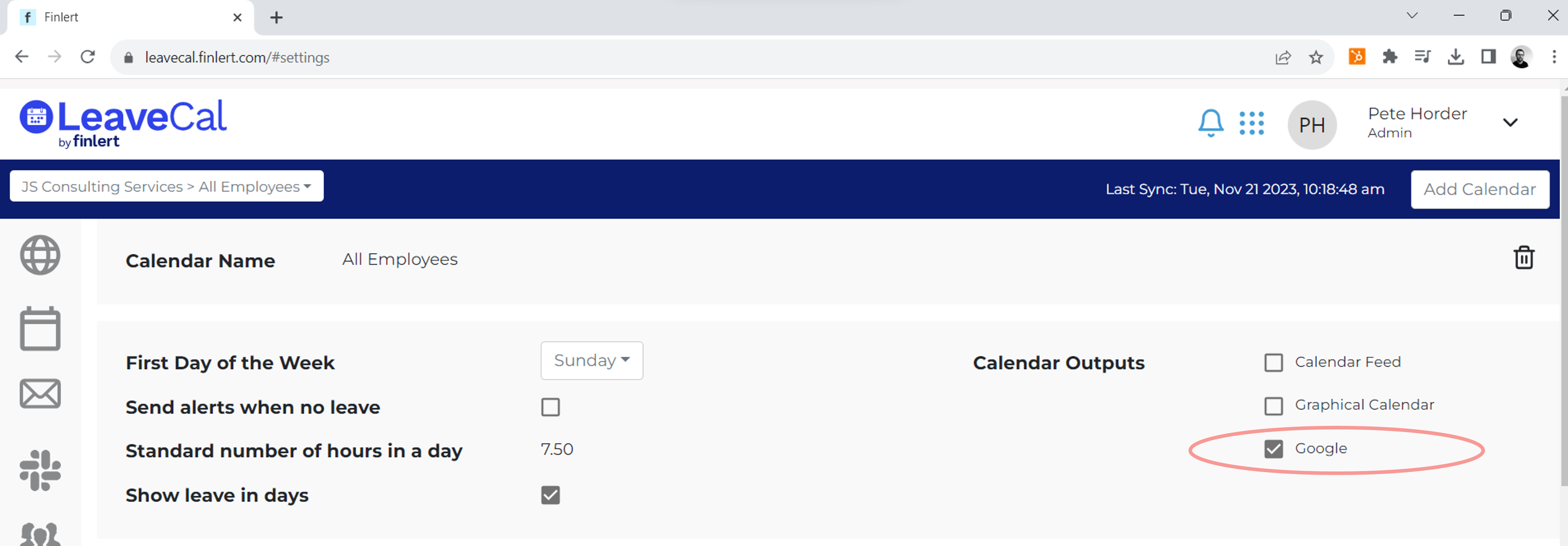This screenshot has width=1568, height=546.
Task: Open the calendar view sidebar icon
Action: [40, 329]
